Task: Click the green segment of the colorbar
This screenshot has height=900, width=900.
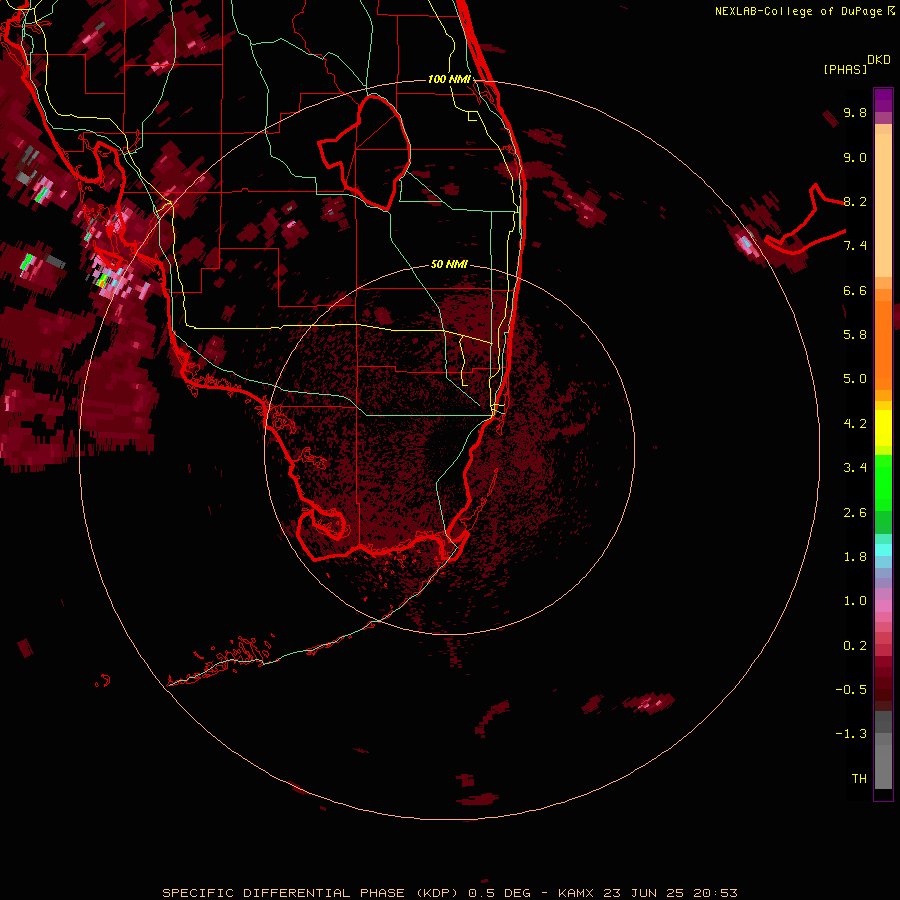Action: point(883,482)
